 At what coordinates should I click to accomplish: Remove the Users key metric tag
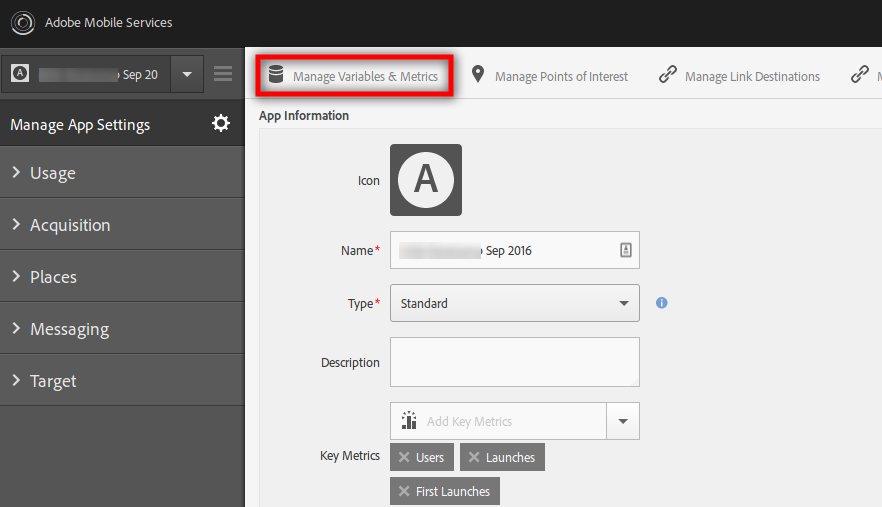click(x=404, y=457)
